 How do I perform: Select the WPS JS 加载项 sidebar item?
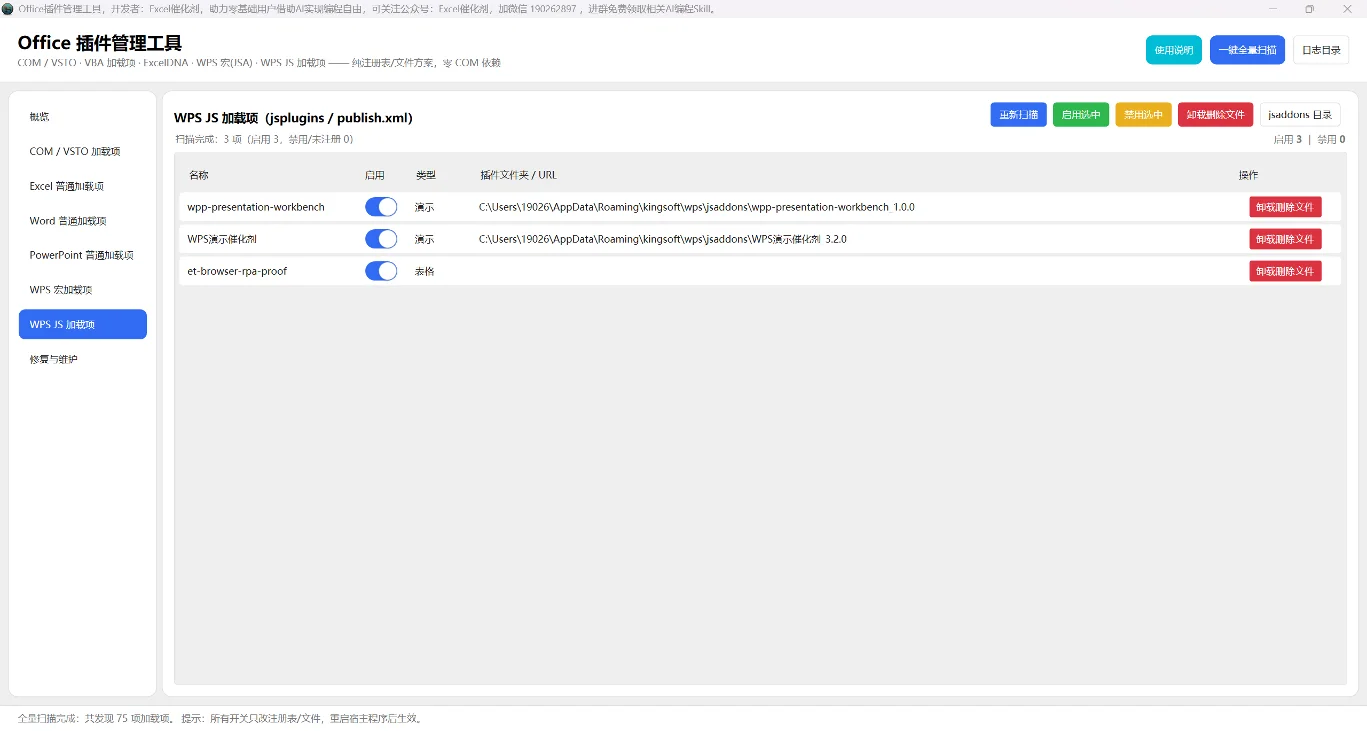click(x=83, y=324)
